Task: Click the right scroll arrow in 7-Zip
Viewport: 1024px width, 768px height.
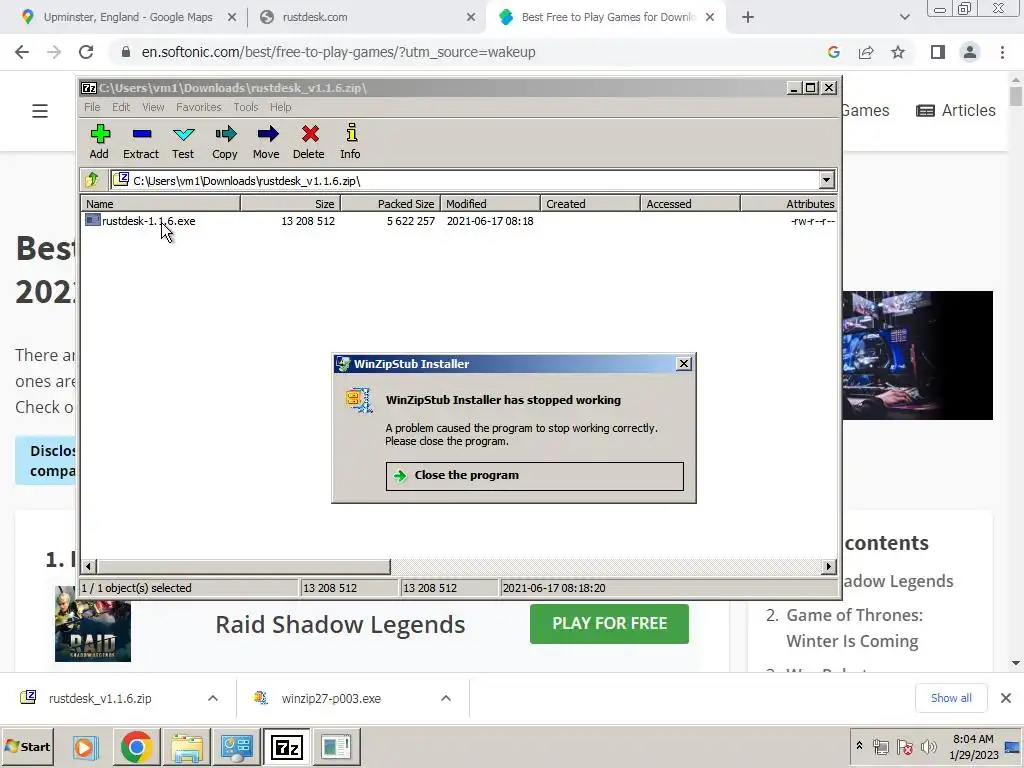Action: pyautogui.click(x=829, y=566)
